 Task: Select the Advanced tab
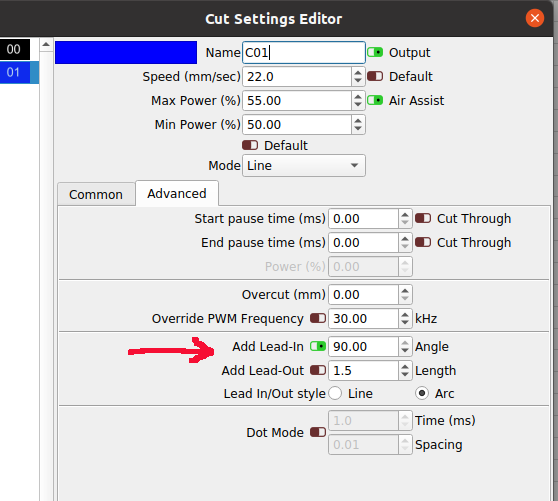177,193
